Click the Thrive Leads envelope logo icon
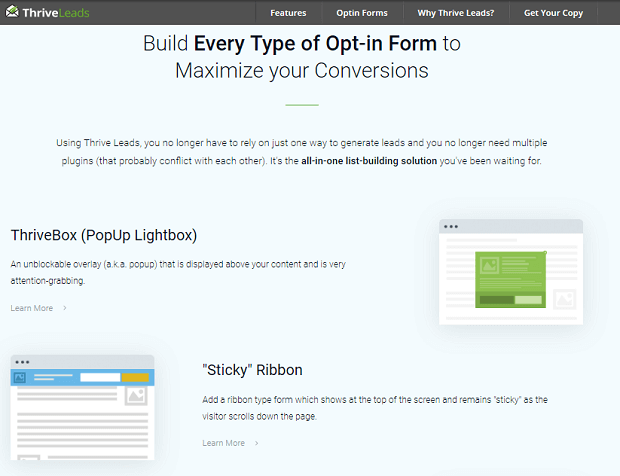Image resolution: width=620 pixels, height=476 pixels. [12, 12]
